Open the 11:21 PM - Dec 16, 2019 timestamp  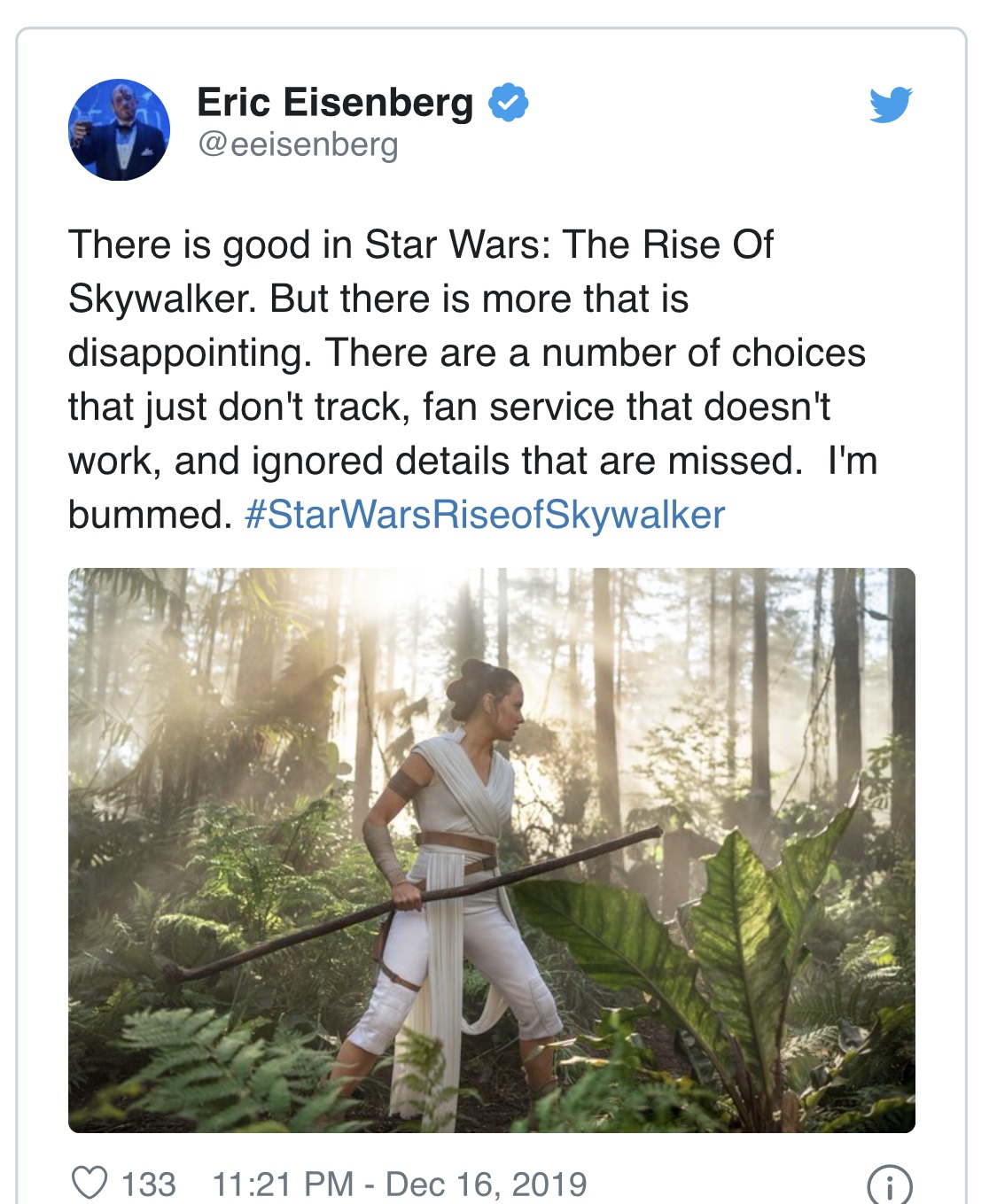[400, 1184]
